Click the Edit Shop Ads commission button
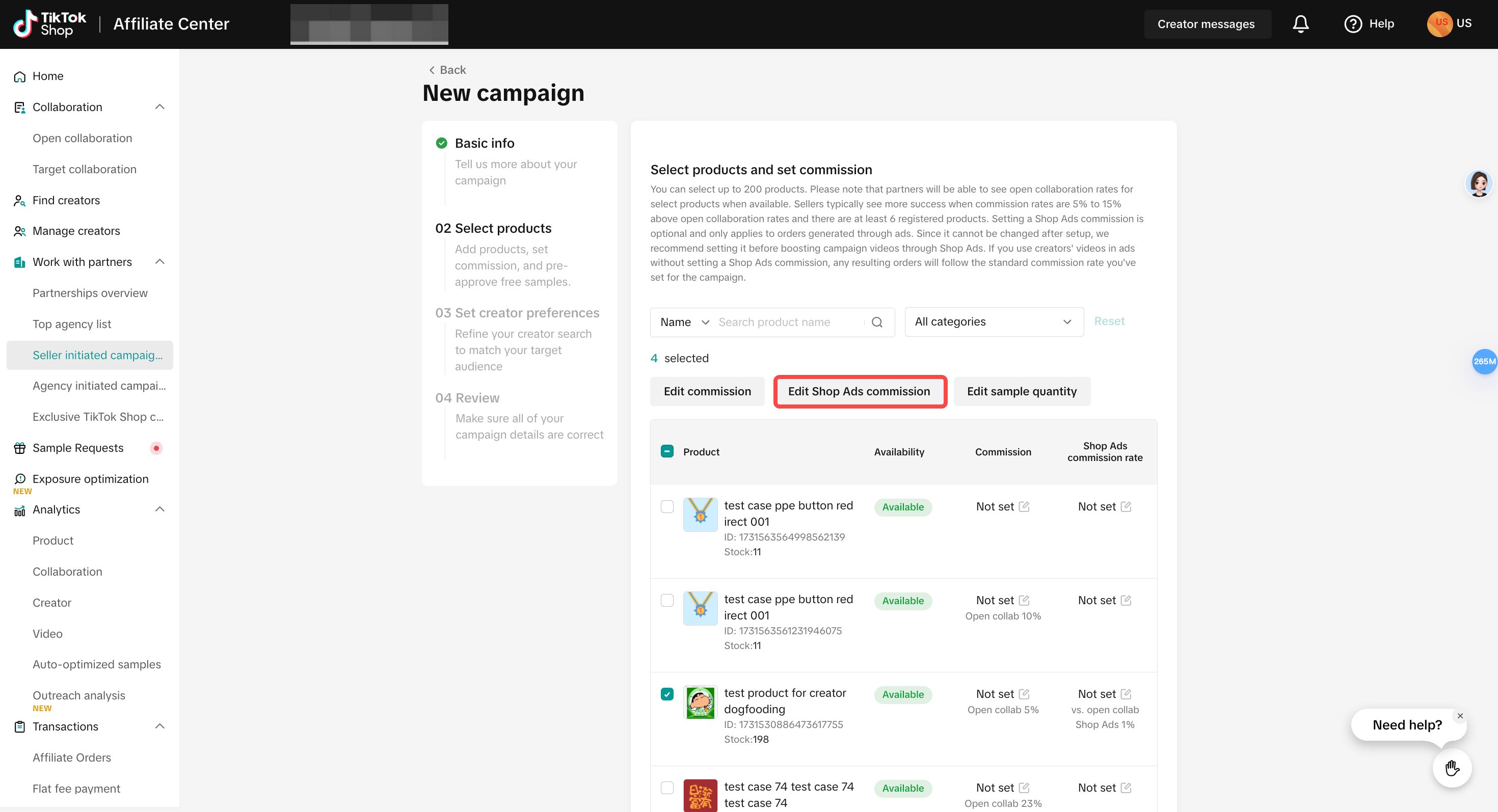This screenshot has width=1498, height=812. 859,391
